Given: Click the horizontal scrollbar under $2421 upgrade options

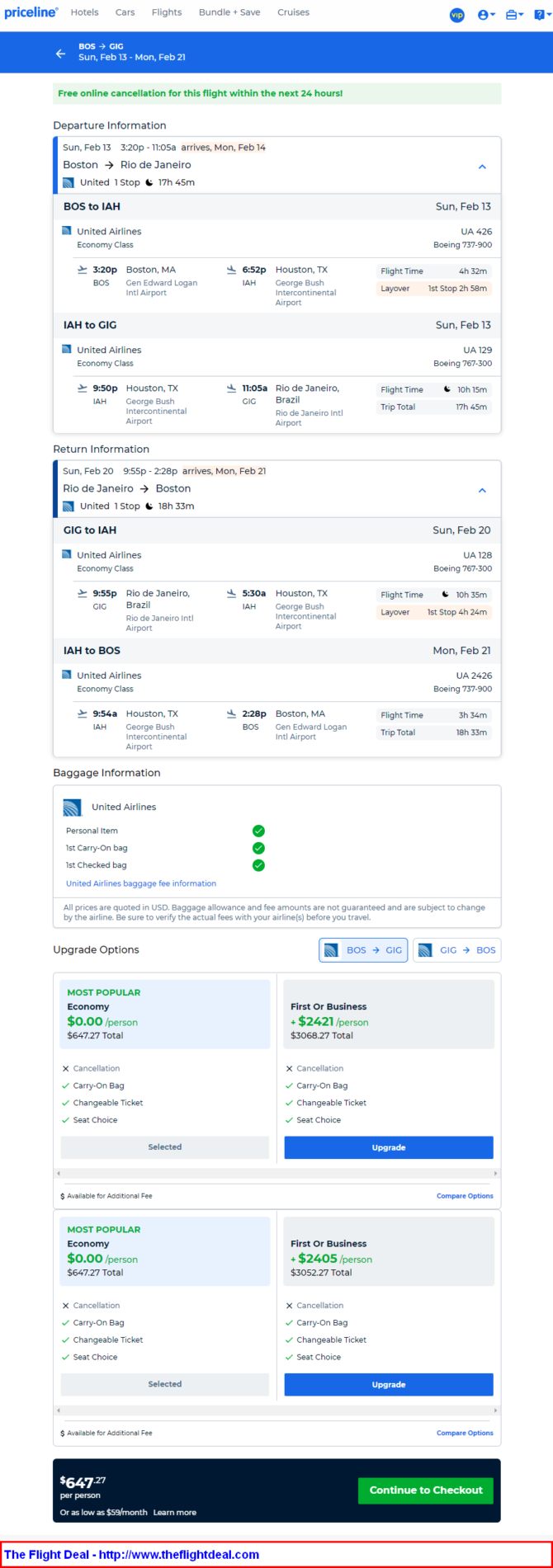Looking at the screenshot, I should [276, 1173].
